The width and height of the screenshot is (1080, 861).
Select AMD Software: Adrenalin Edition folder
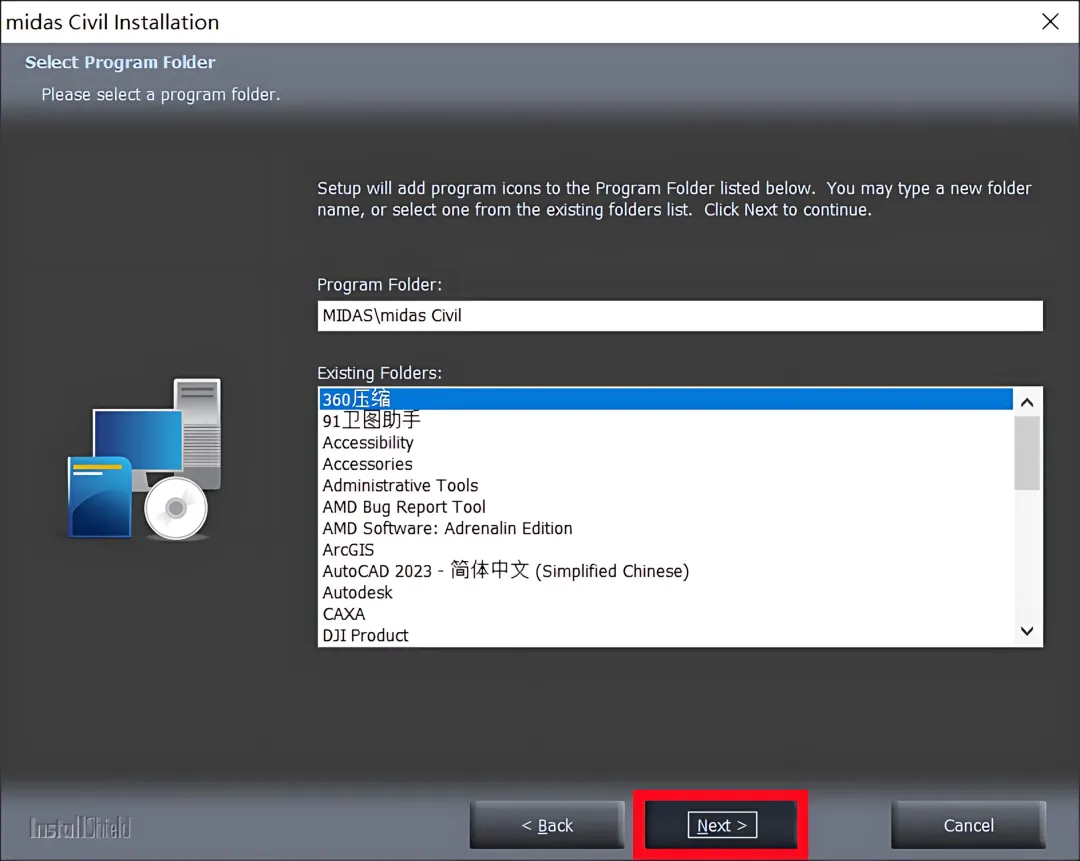click(x=665, y=528)
